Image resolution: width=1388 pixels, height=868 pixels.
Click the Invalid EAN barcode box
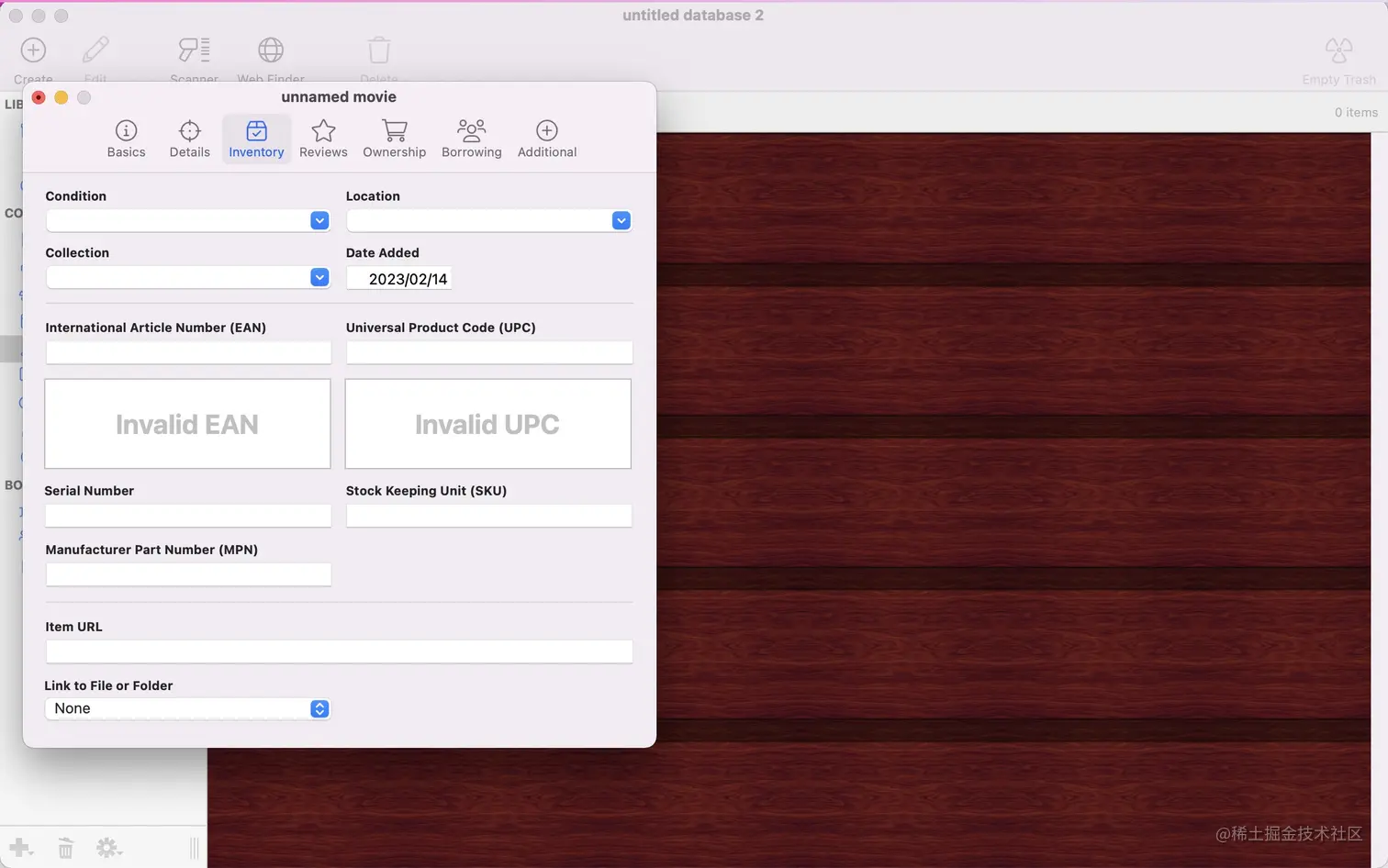tap(187, 424)
